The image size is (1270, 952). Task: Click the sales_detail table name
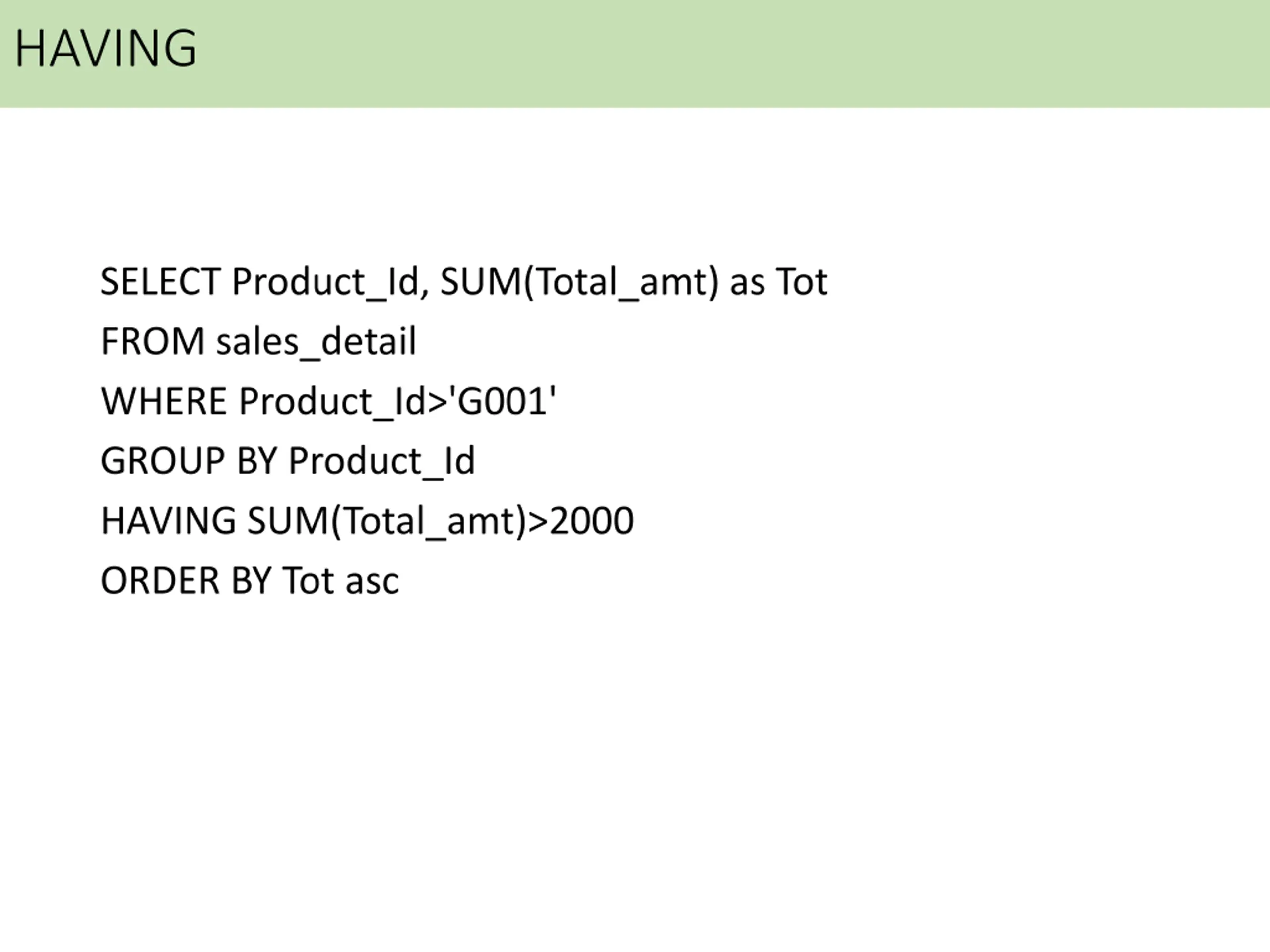[x=316, y=343]
